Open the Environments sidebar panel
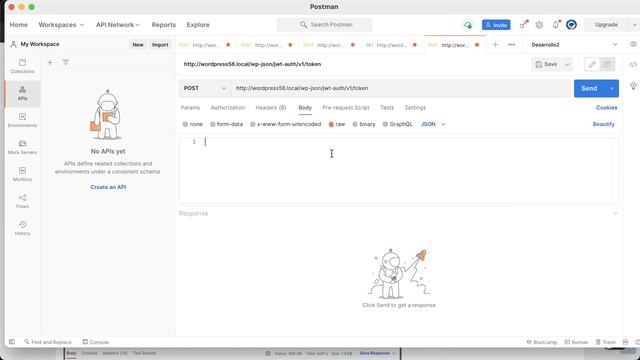The width and height of the screenshot is (640, 360). coord(22,120)
